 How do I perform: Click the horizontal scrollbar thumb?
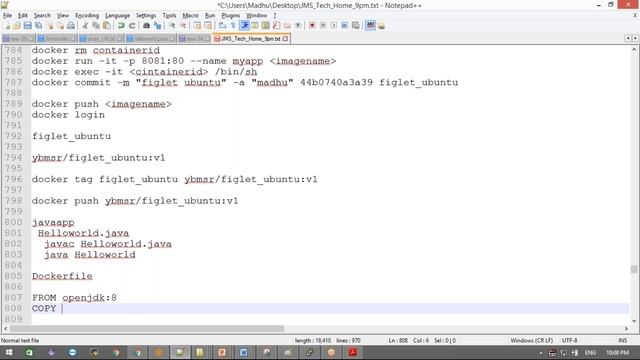click(147, 329)
